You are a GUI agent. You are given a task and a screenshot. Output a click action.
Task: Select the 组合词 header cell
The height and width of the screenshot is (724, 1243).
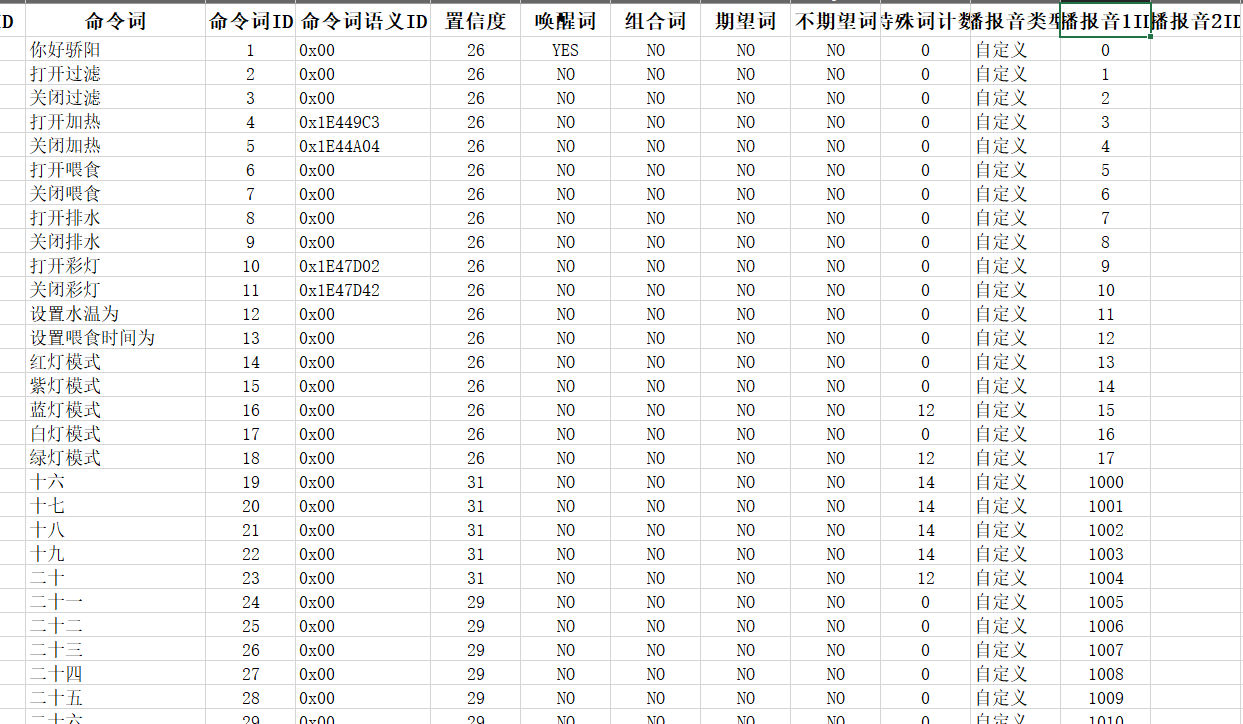[656, 22]
